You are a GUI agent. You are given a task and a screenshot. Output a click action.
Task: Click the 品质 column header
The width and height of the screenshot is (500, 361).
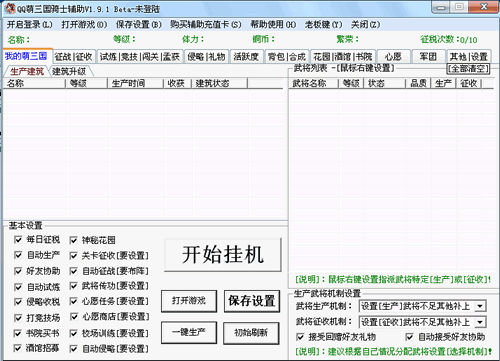coord(419,83)
